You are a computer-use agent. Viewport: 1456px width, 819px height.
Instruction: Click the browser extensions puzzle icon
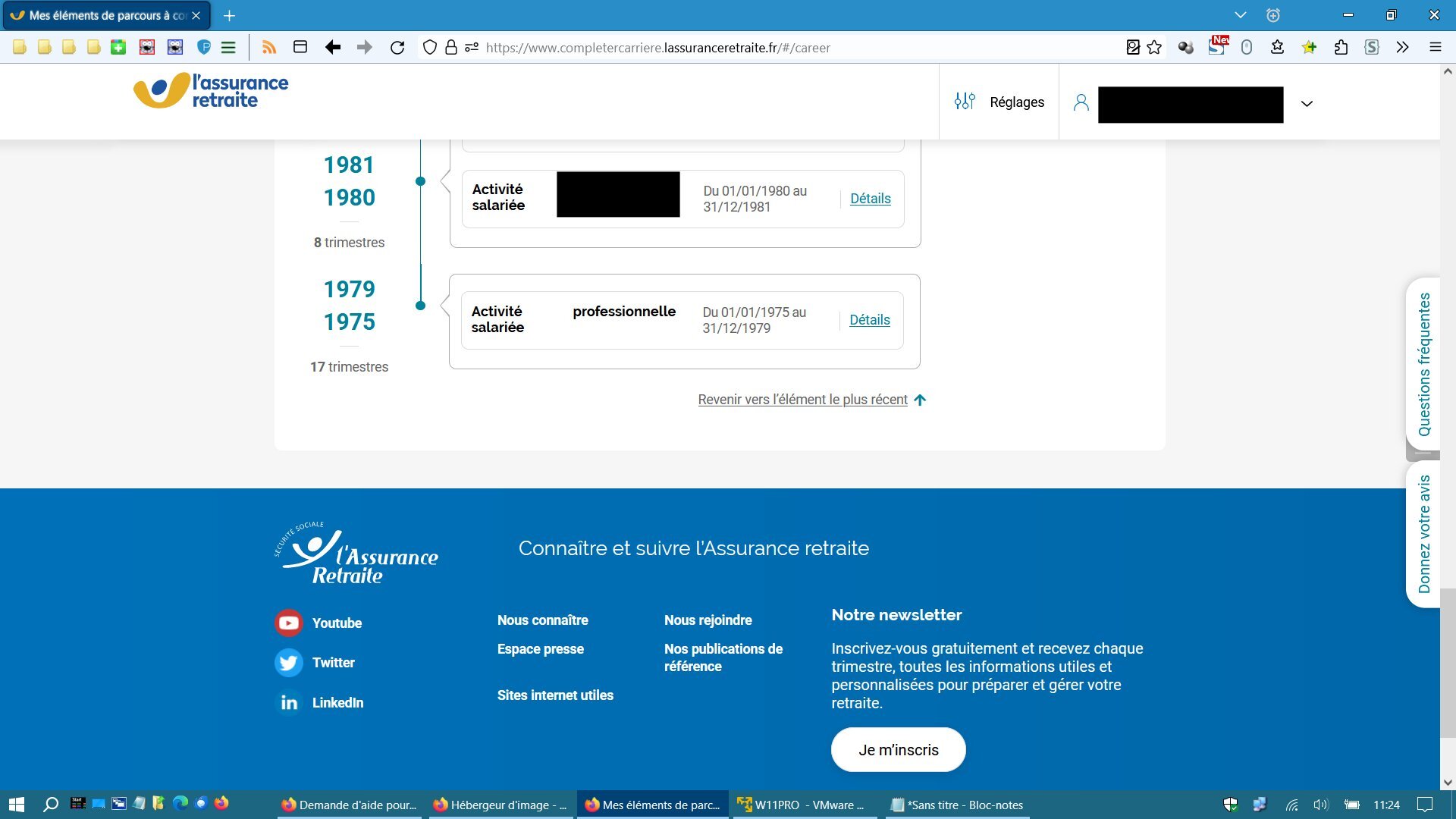[1341, 48]
